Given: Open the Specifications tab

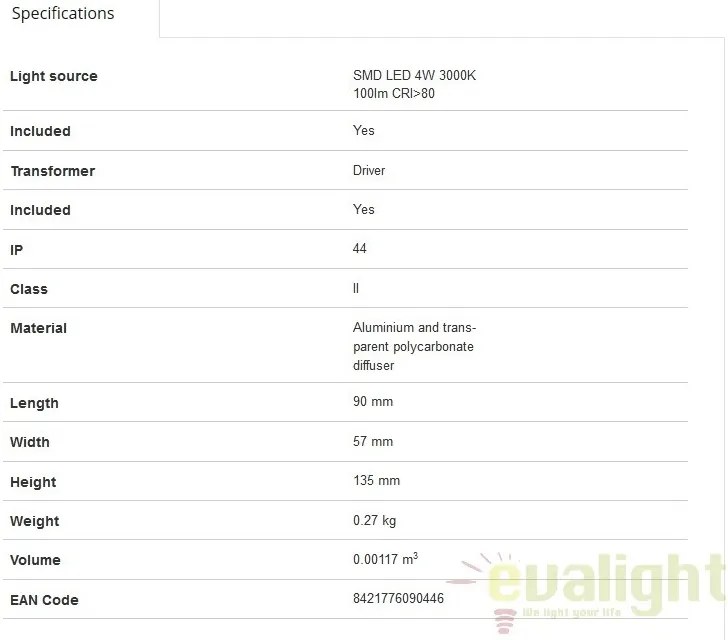Looking at the screenshot, I should point(63,14).
